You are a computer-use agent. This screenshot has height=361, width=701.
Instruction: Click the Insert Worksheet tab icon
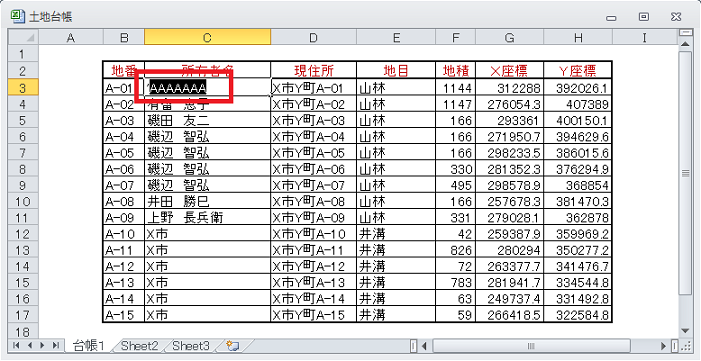[x=232, y=345]
